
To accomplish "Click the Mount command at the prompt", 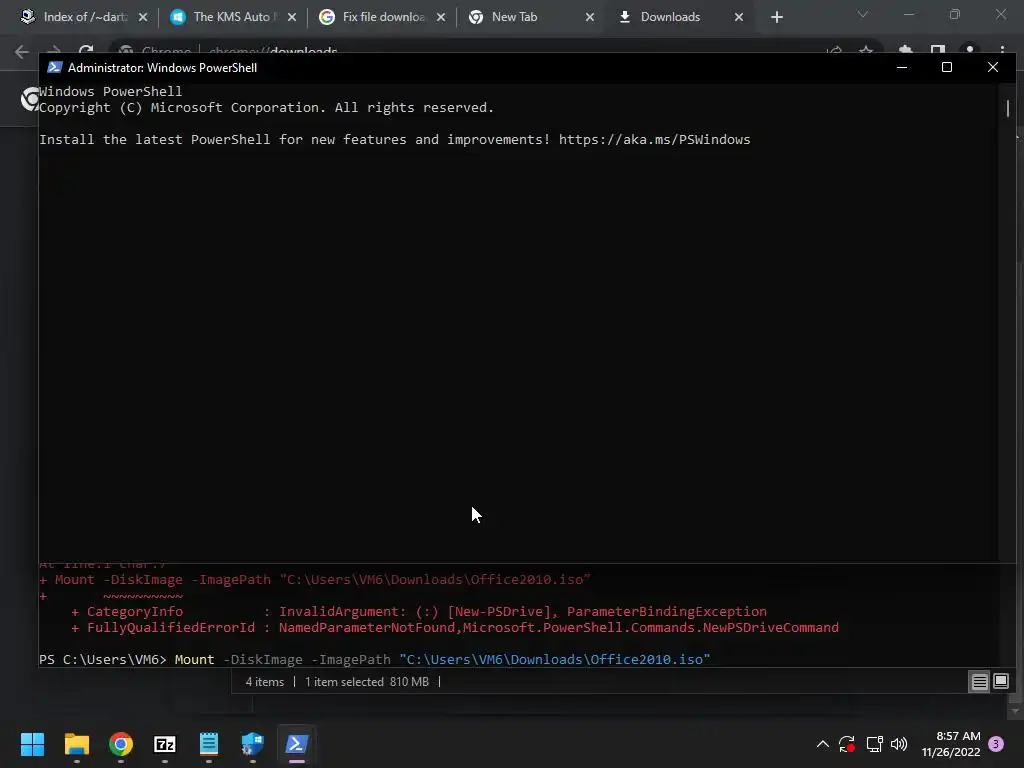I will [x=194, y=660].
